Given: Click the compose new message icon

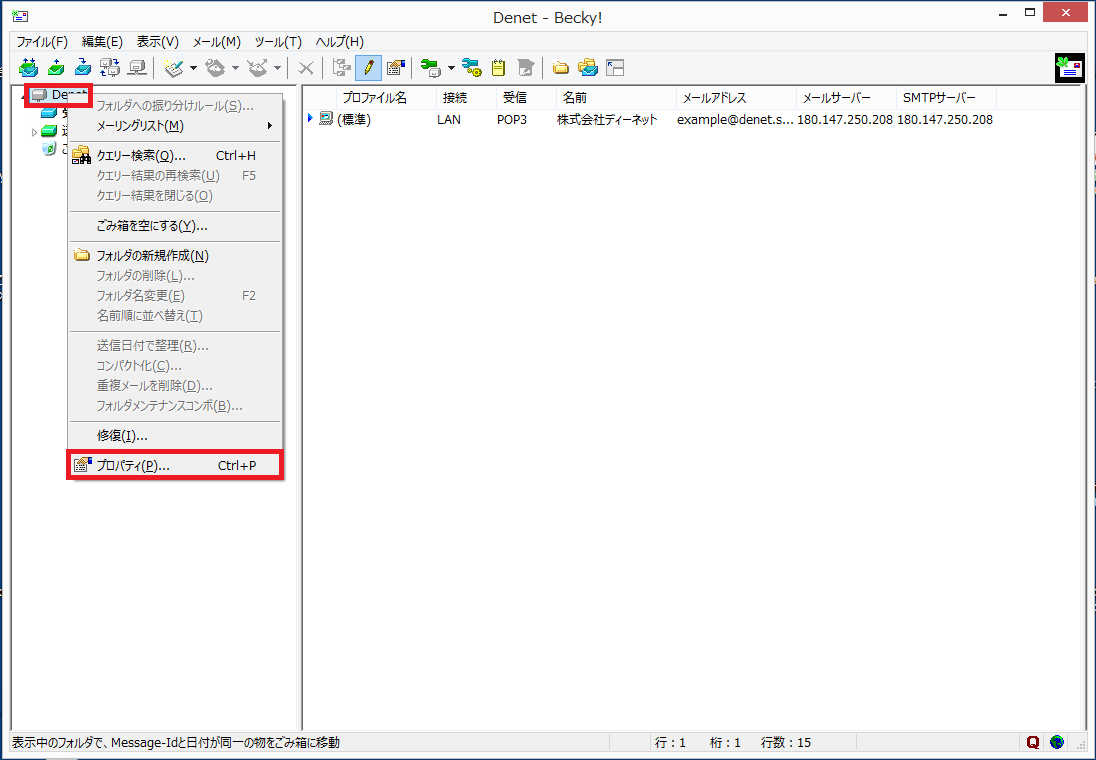Looking at the screenshot, I should (173, 68).
